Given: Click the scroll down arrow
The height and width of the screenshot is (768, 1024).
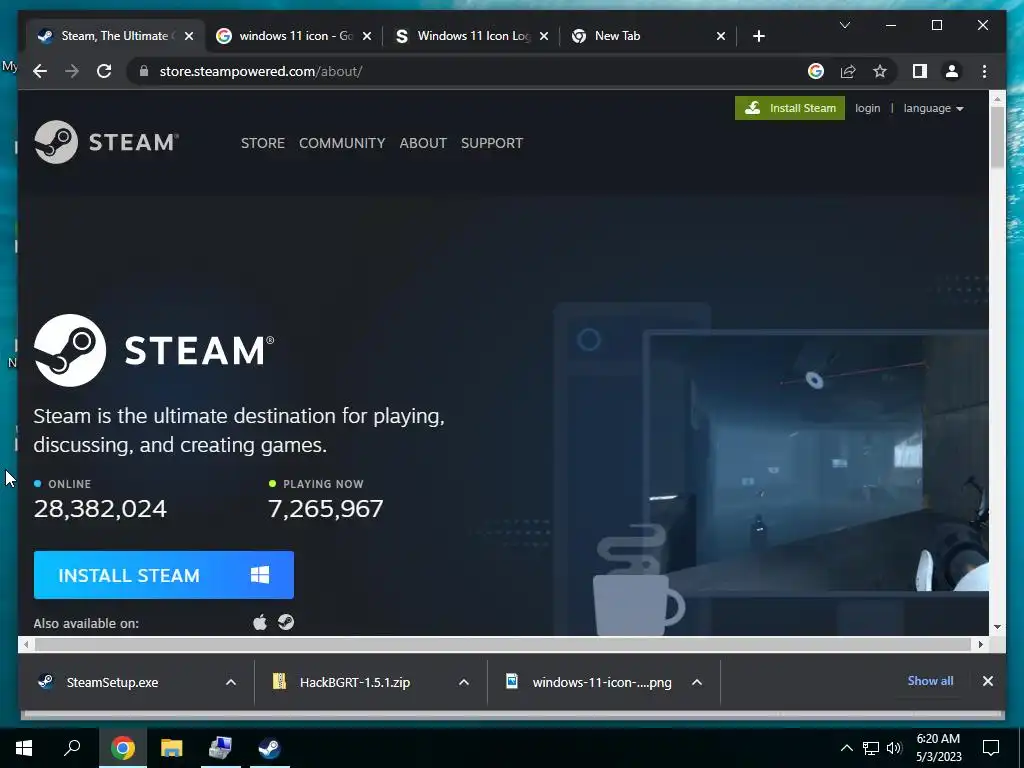Looking at the screenshot, I should (x=997, y=627).
